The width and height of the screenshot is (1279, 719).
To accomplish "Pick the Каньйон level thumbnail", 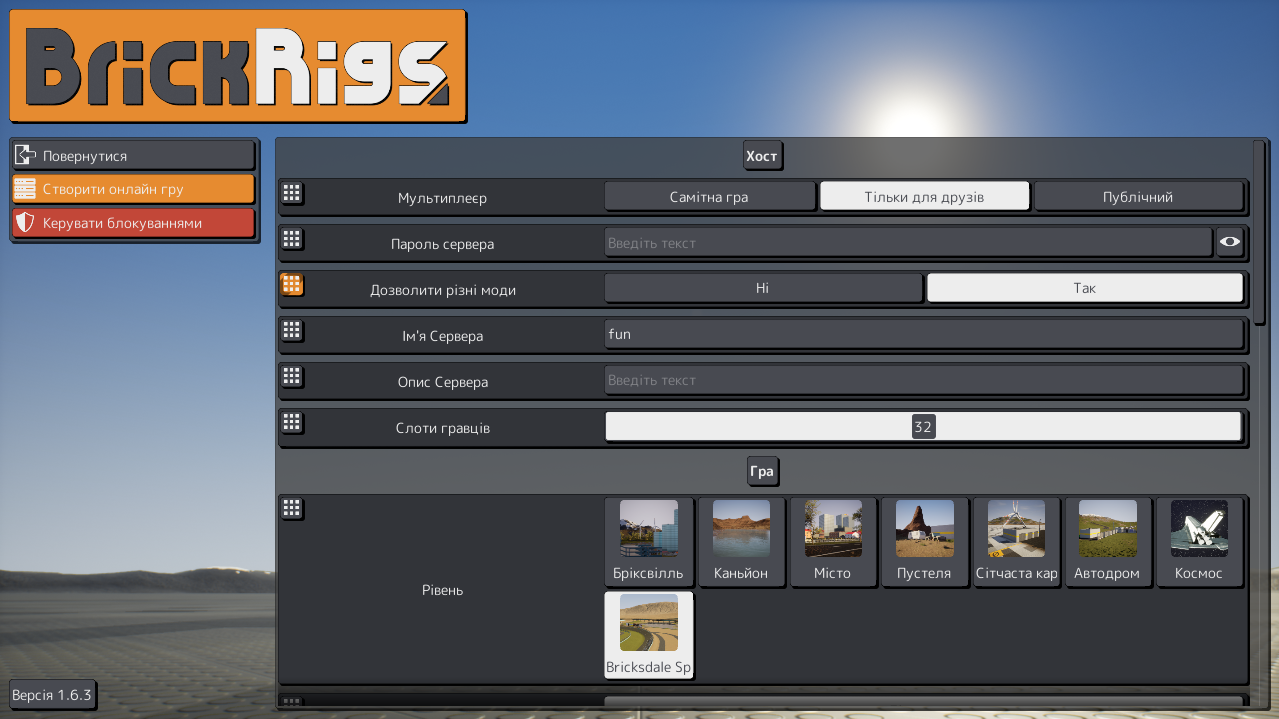I will click(741, 541).
